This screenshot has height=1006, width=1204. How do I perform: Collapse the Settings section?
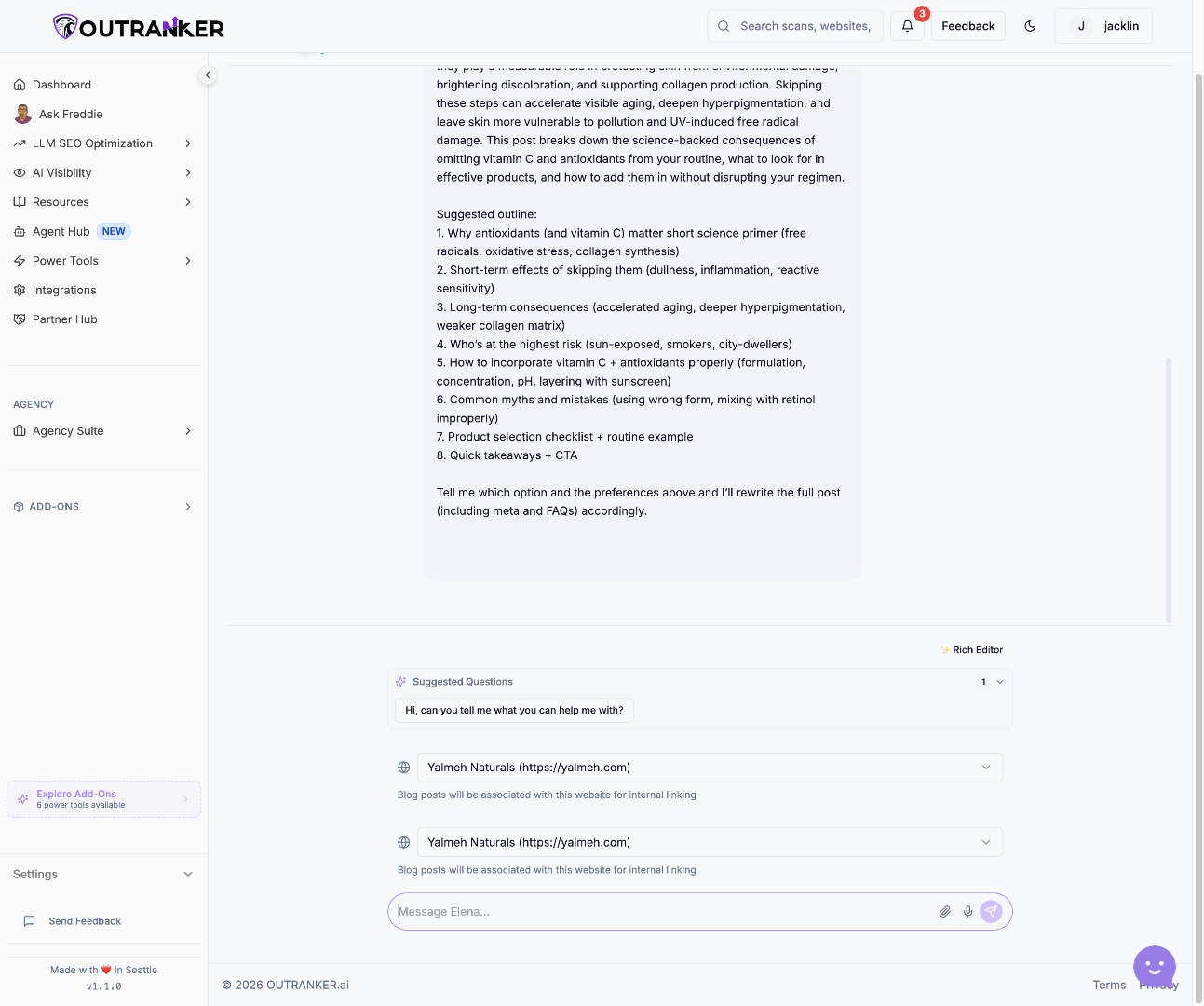click(x=188, y=875)
